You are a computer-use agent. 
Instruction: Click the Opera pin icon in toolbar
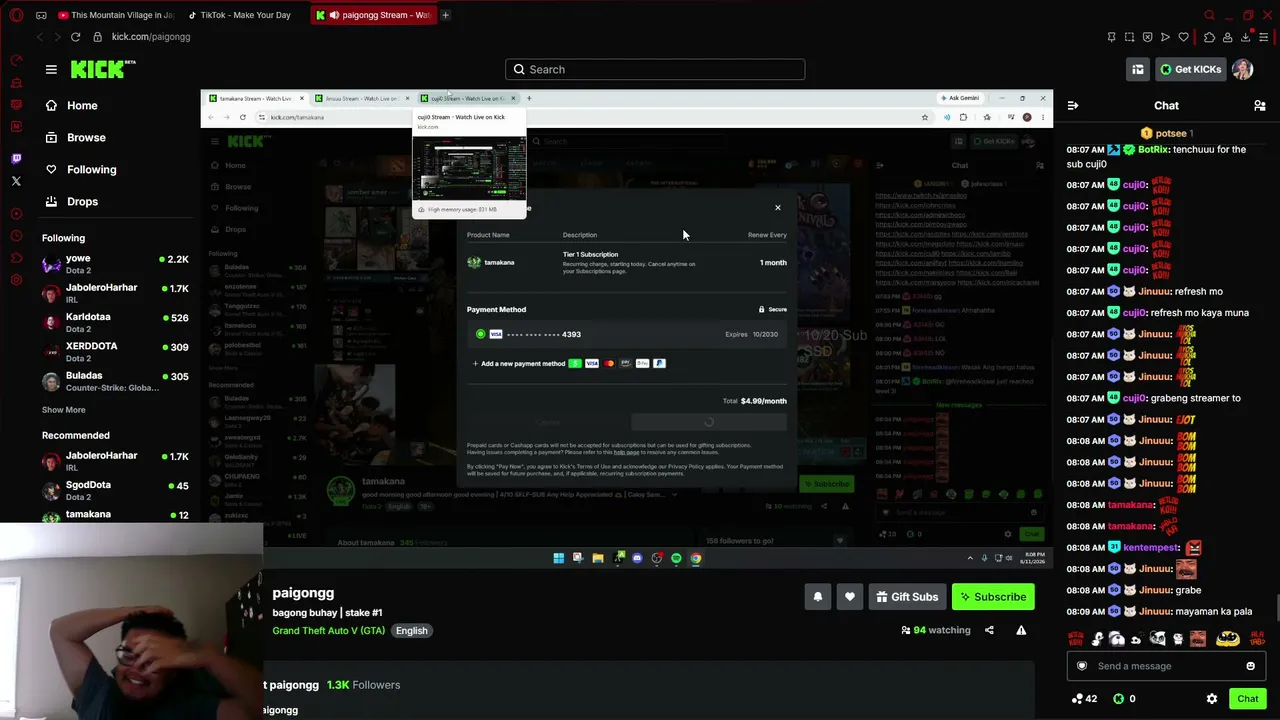pos(1111,37)
